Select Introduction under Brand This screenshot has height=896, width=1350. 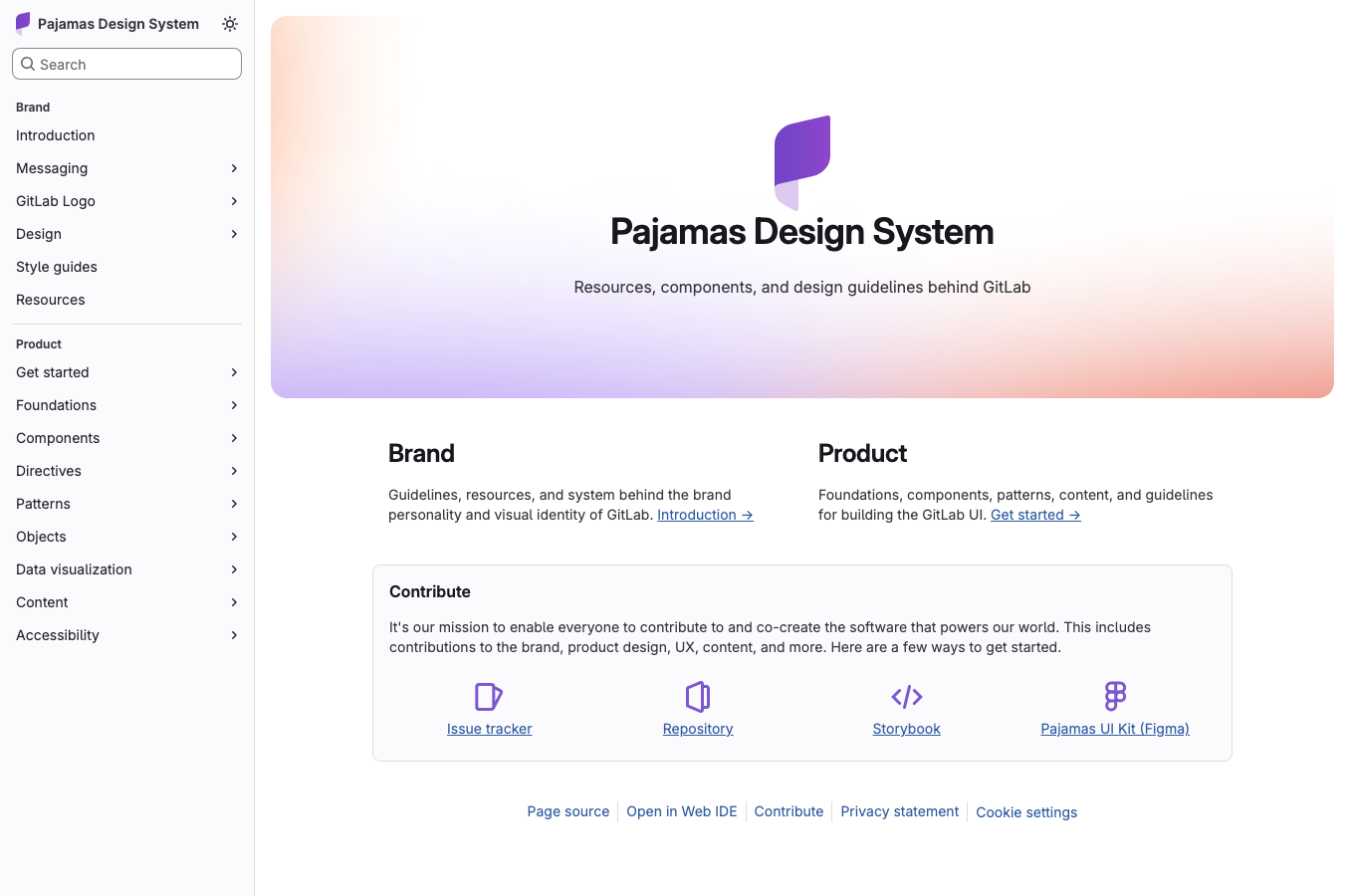point(55,135)
